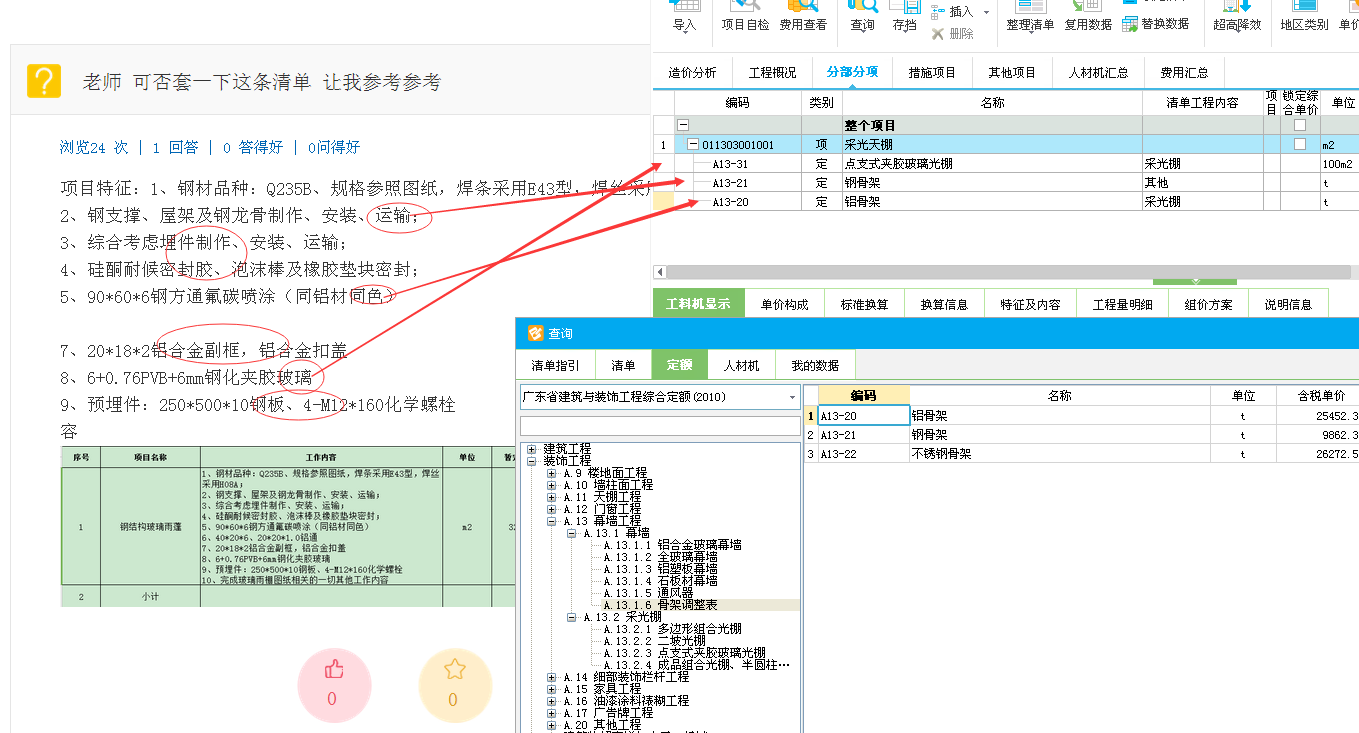Image resolution: width=1359 pixels, height=733 pixels.
Task: Toggle 锁定综合单价 checkbox for 采光天棚 row
Action: [1299, 144]
